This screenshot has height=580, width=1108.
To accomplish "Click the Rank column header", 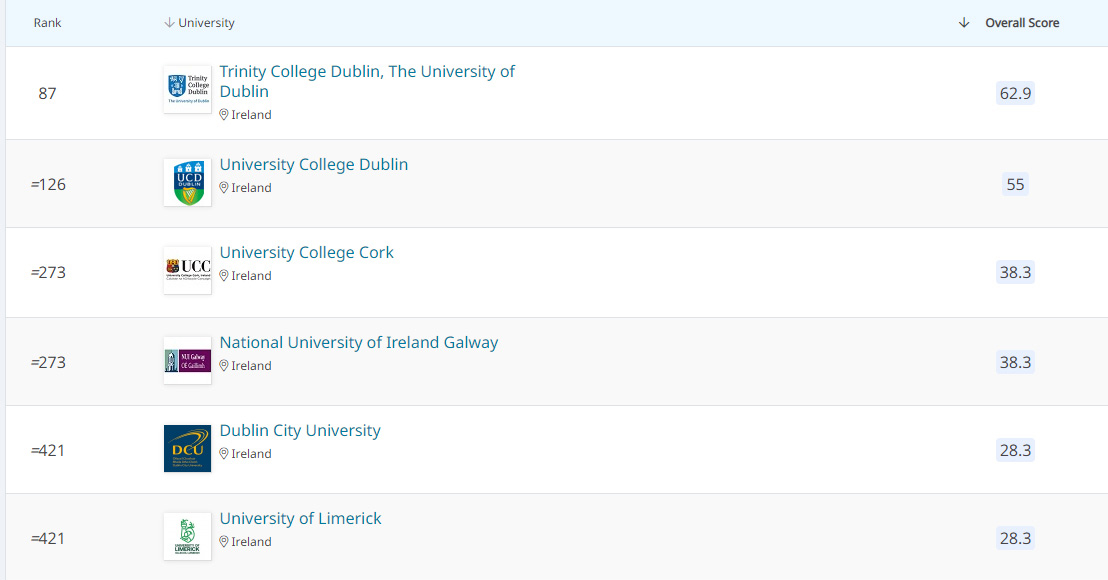I will [47, 23].
